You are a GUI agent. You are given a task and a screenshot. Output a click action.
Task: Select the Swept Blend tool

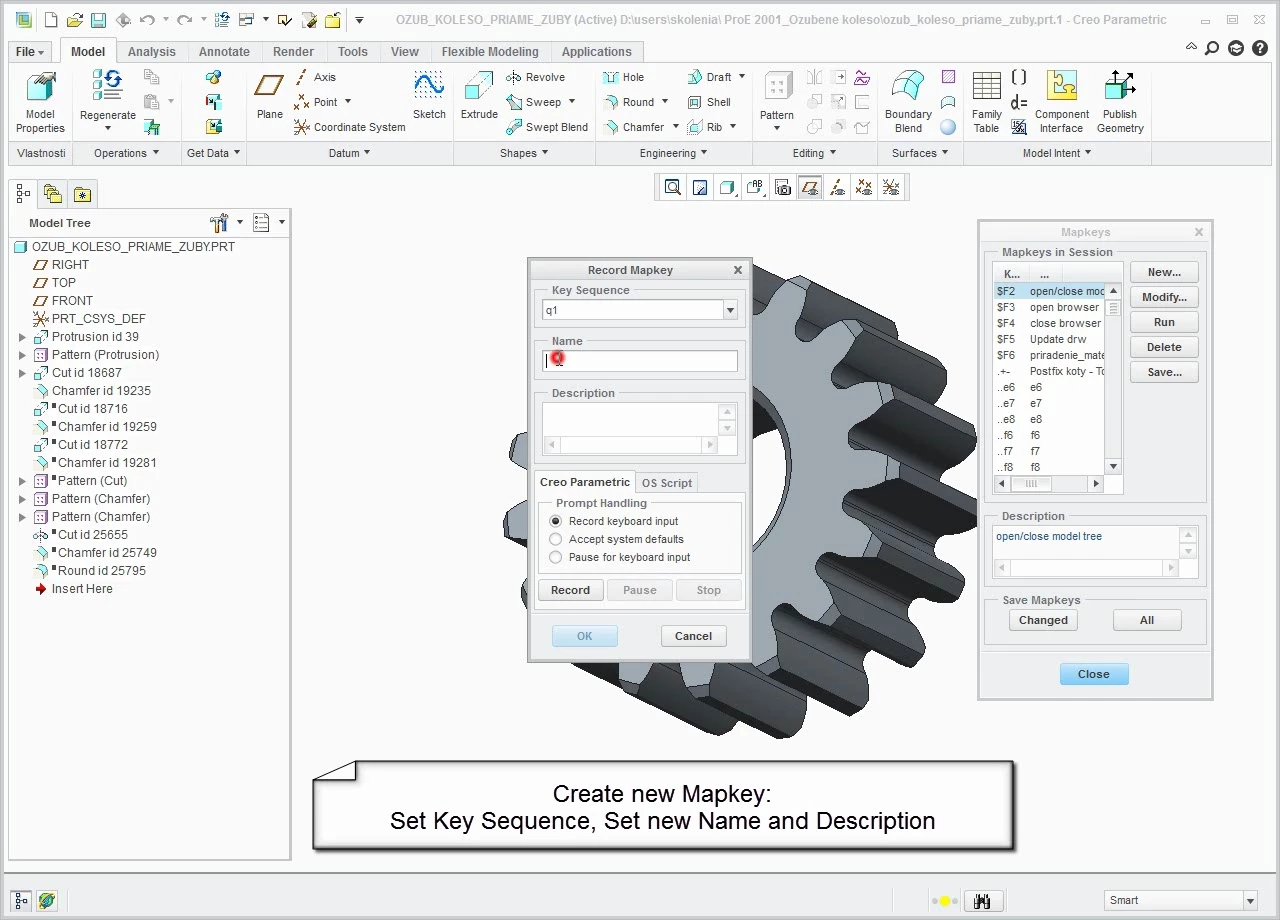coord(547,127)
